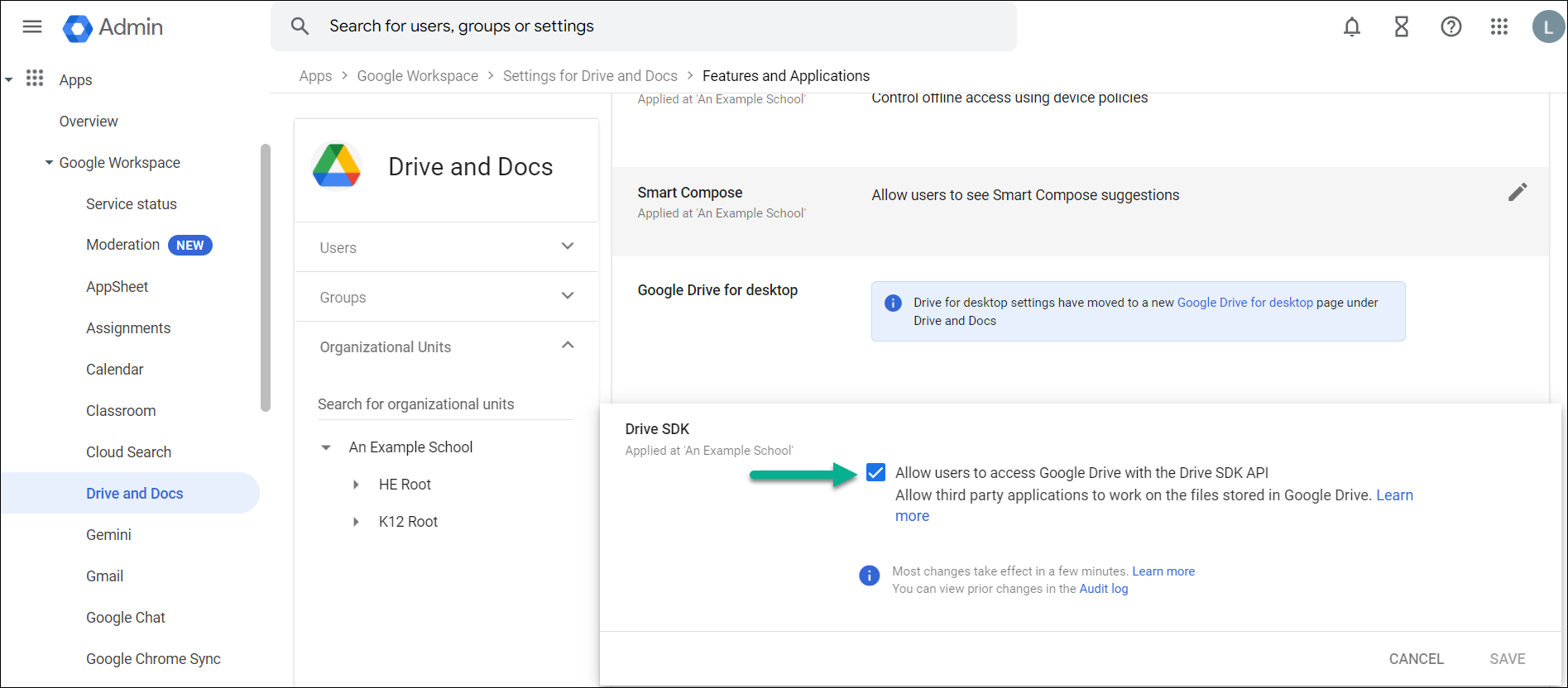1568x688 pixels.
Task: Edit Smart Compose with pencil icon
Action: [1517, 193]
